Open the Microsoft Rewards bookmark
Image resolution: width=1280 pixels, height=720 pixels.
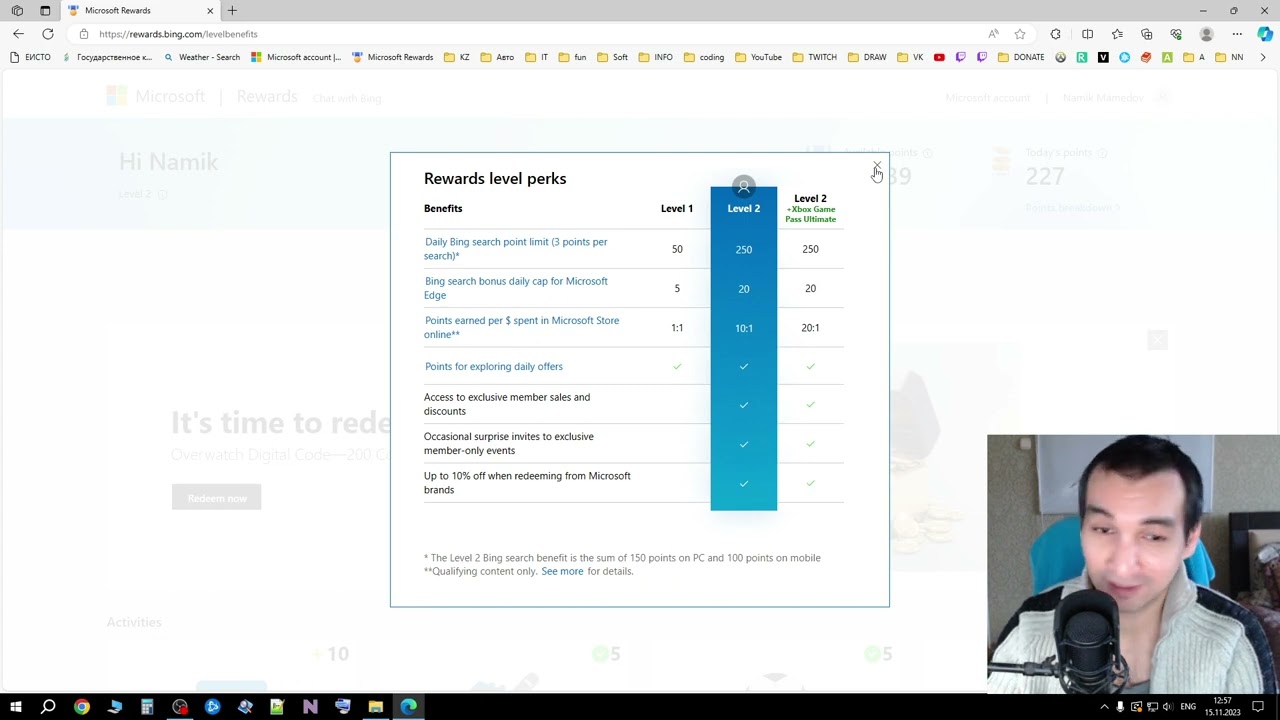pyautogui.click(x=393, y=57)
